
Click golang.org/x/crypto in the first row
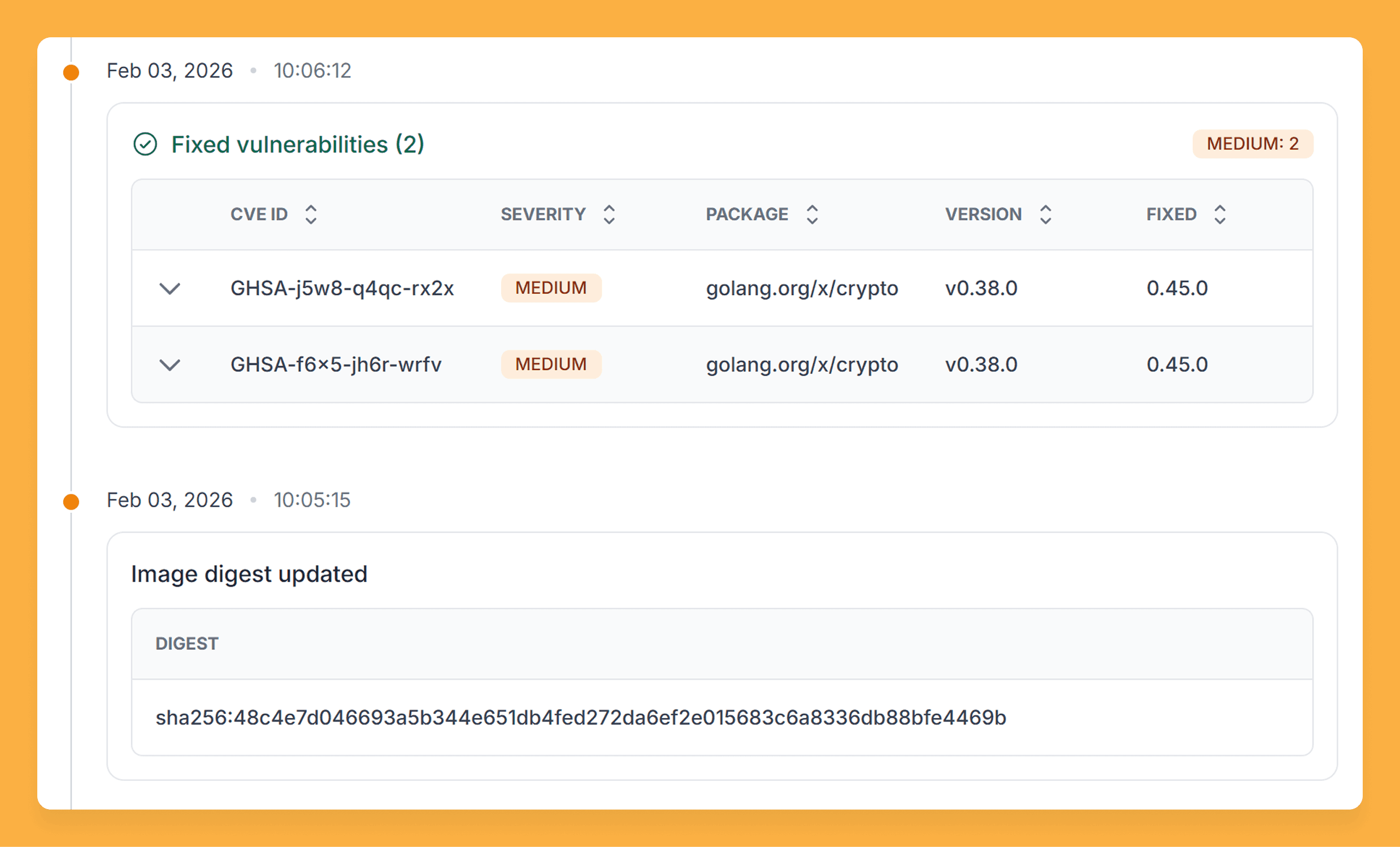[x=802, y=289]
